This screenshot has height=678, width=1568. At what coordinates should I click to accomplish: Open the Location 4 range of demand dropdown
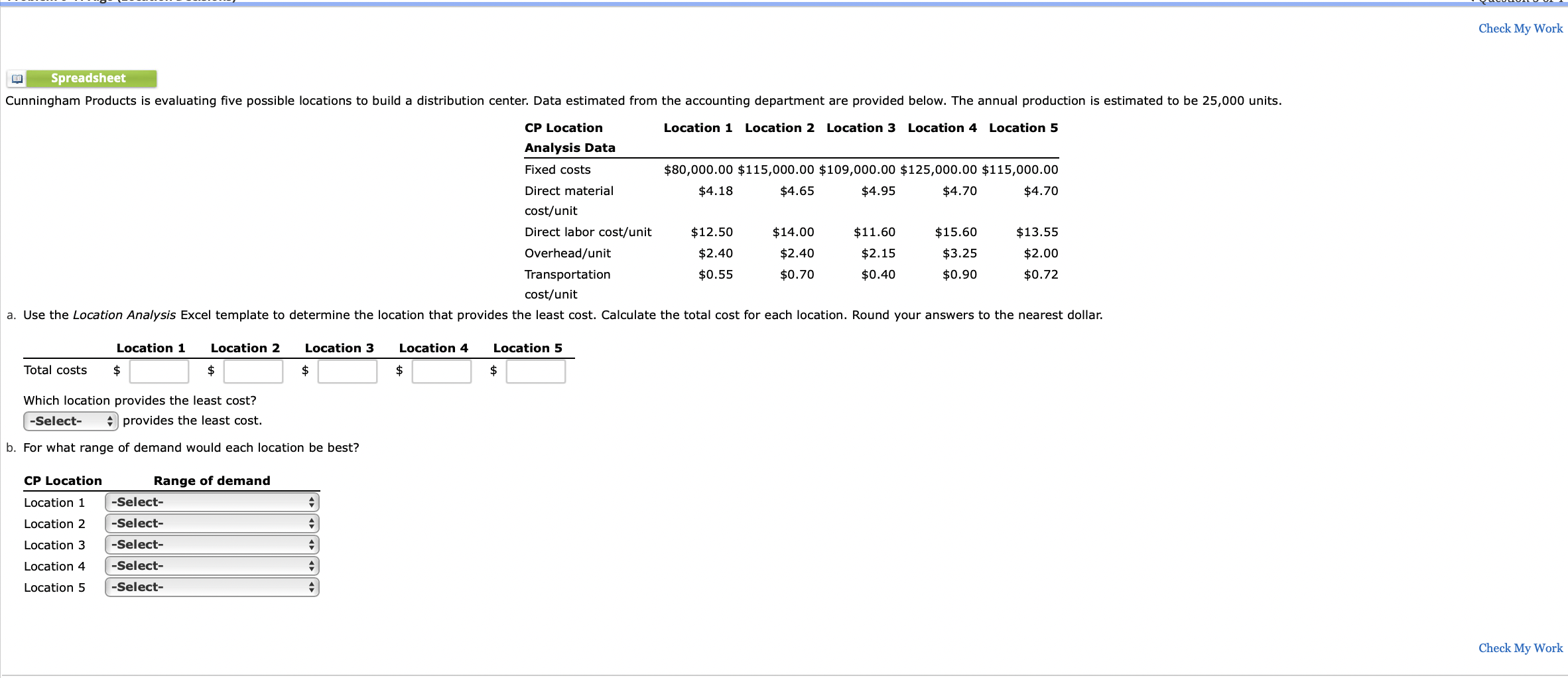[211, 566]
